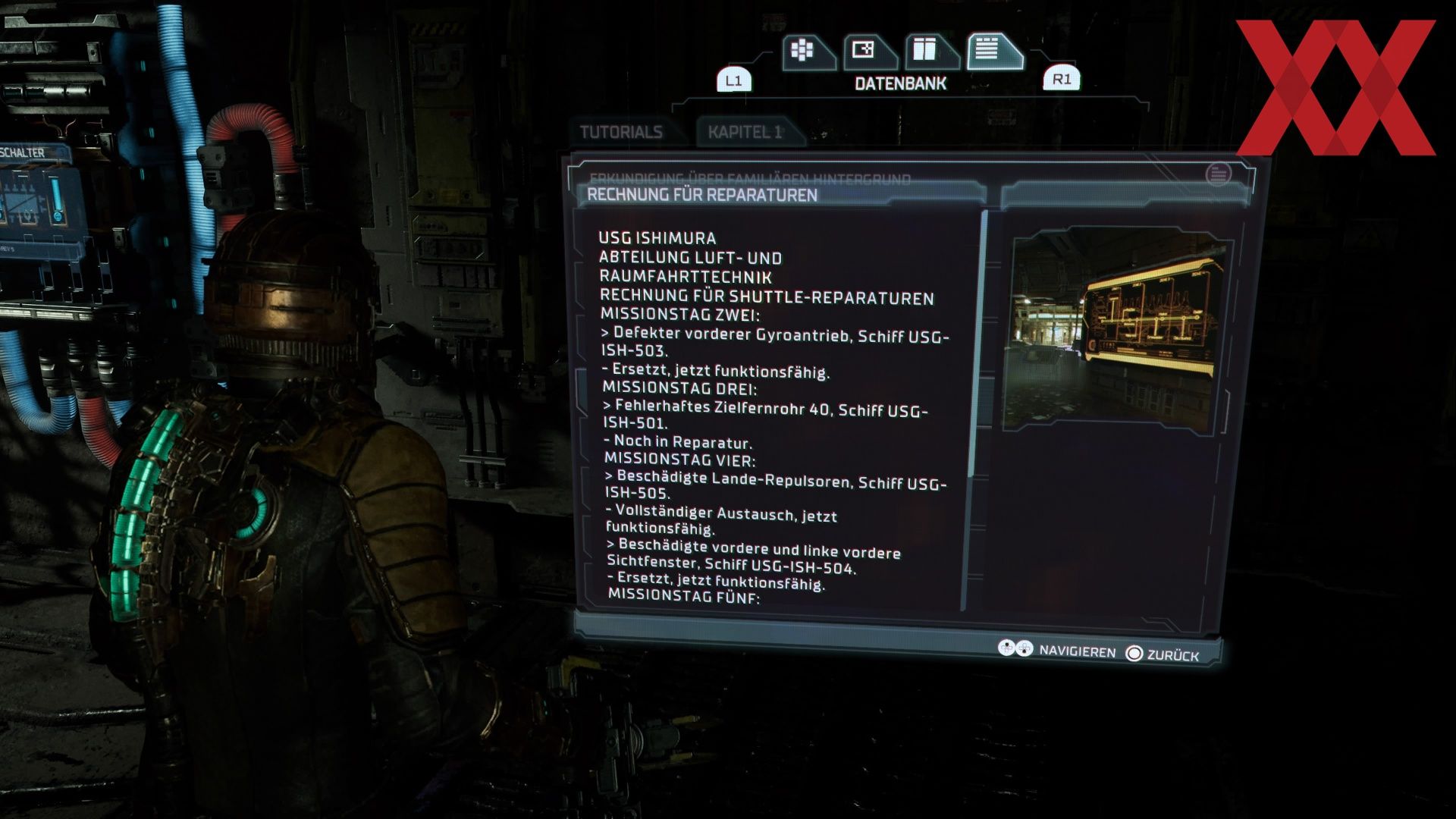Click the line 'MISSIONSTAG VIER:'

click(679, 460)
